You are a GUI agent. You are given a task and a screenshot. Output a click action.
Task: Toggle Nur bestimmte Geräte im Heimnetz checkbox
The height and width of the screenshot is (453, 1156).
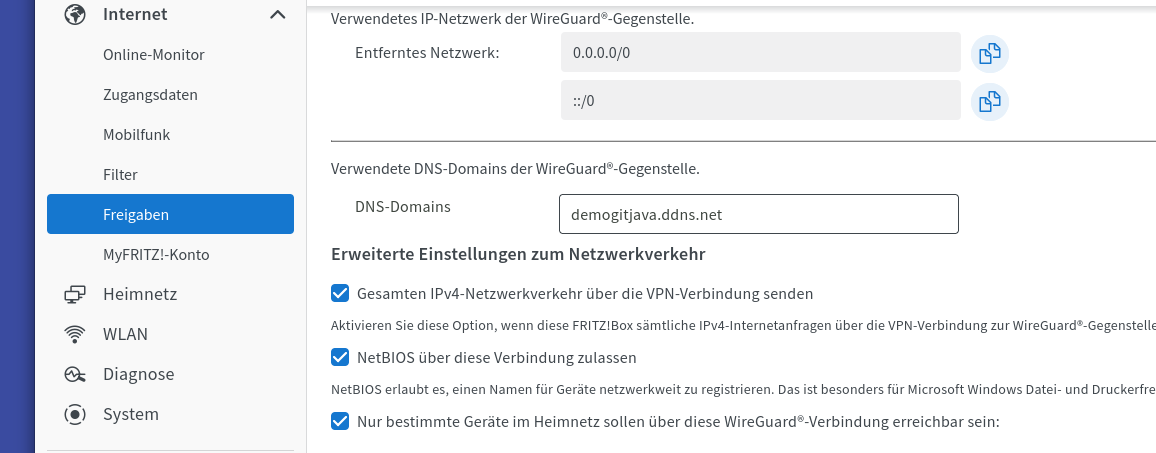tap(340, 421)
